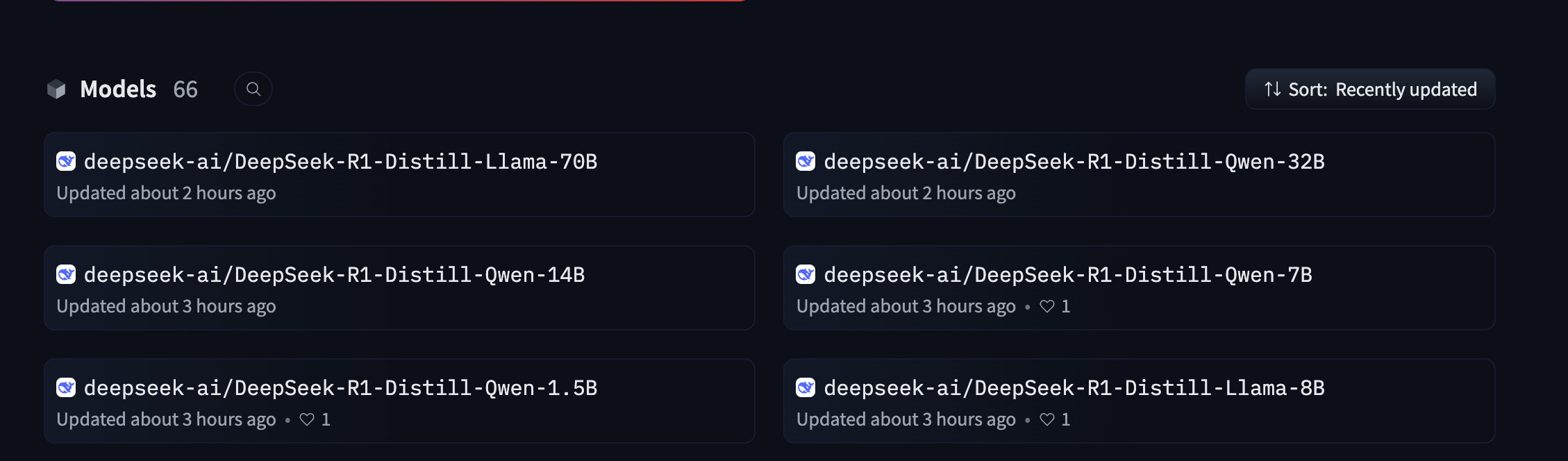
Task: Click the like count 1 on Qwen-7B card
Action: pyautogui.click(x=1066, y=306)
